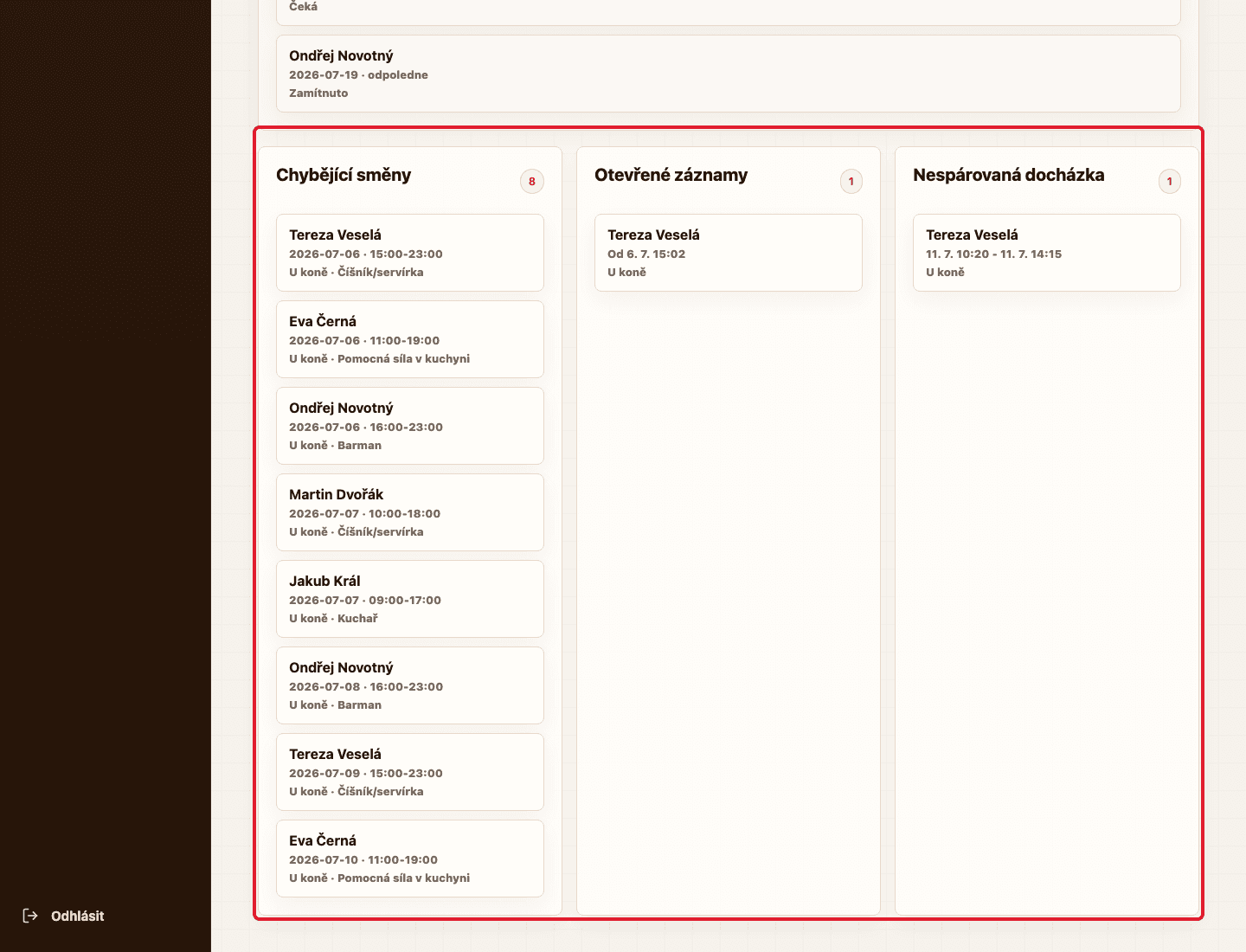Click the Chybějící směny heading
The height and width of the screenshot is (952, 1246).
344,175
